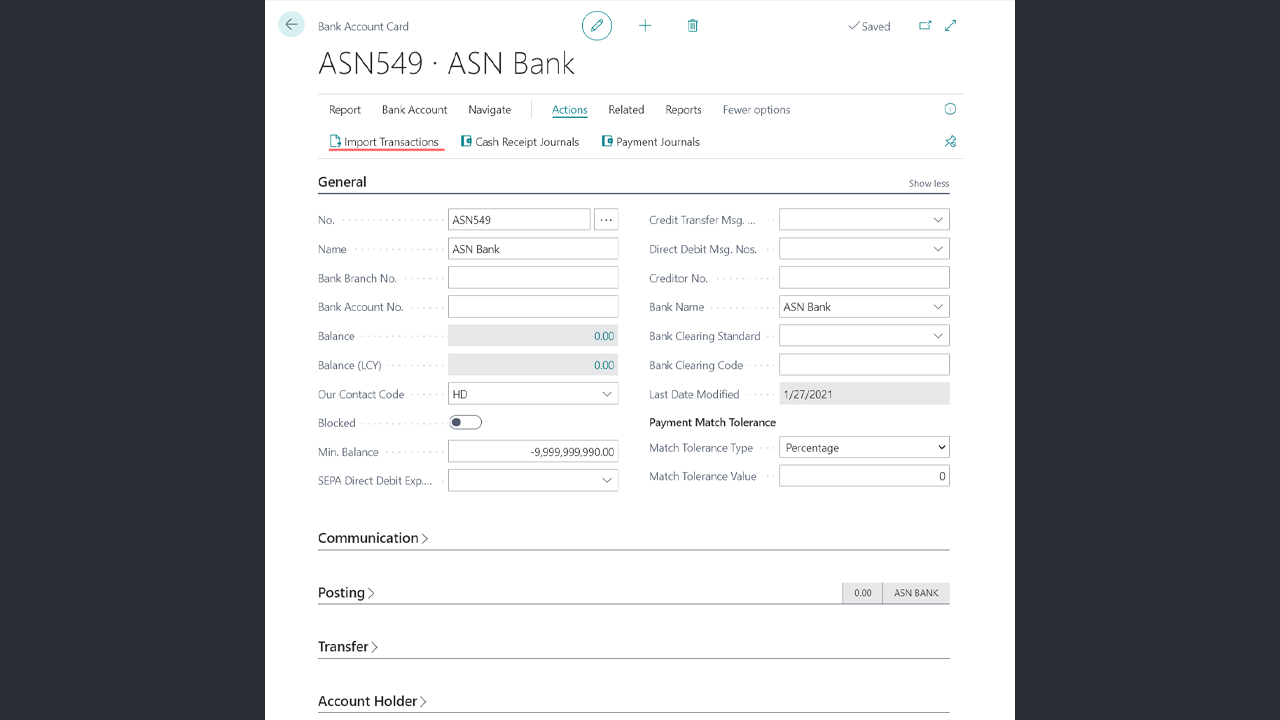Open Bank Name dropdown
1280x720 pixels.
(938, 307)
